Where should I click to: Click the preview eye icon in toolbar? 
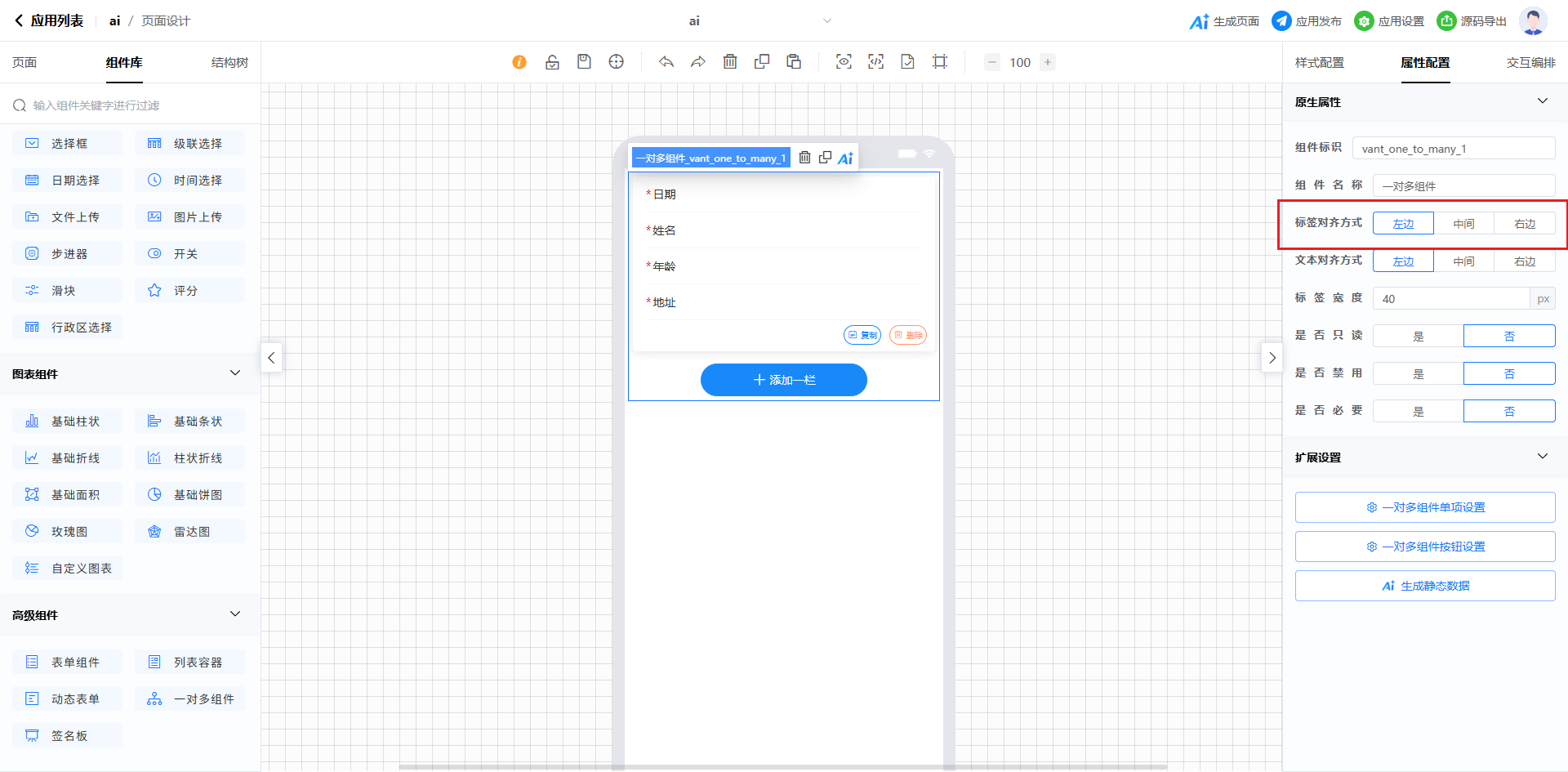click(844, 62)
